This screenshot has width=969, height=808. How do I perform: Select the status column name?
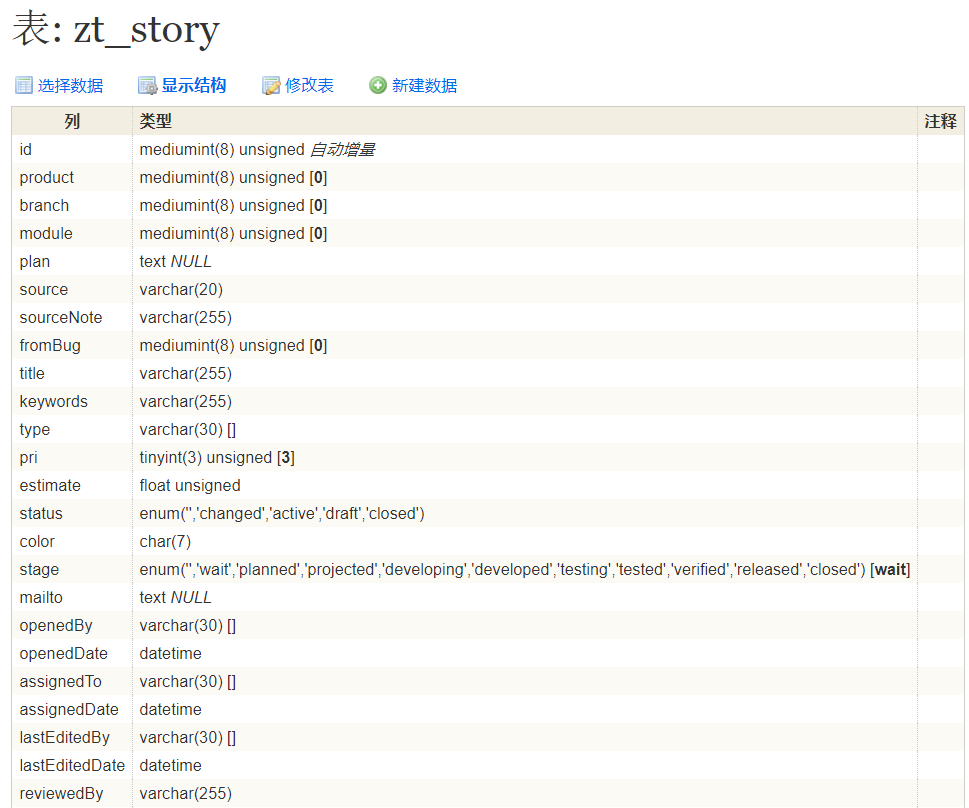click(x=41, y=513)
